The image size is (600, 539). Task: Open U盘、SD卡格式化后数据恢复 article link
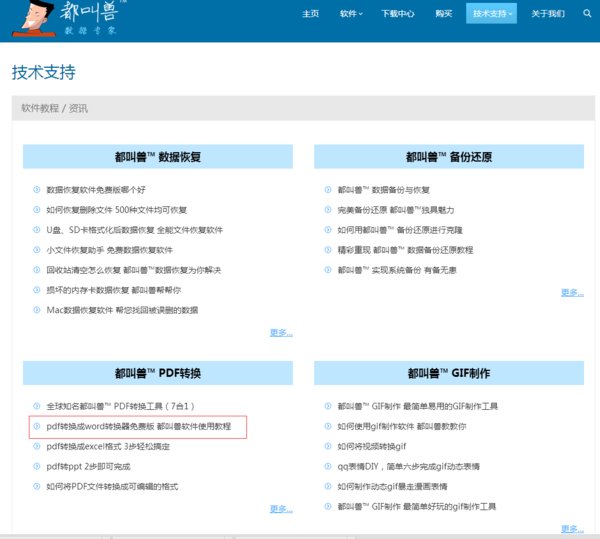tap(134, 230)
